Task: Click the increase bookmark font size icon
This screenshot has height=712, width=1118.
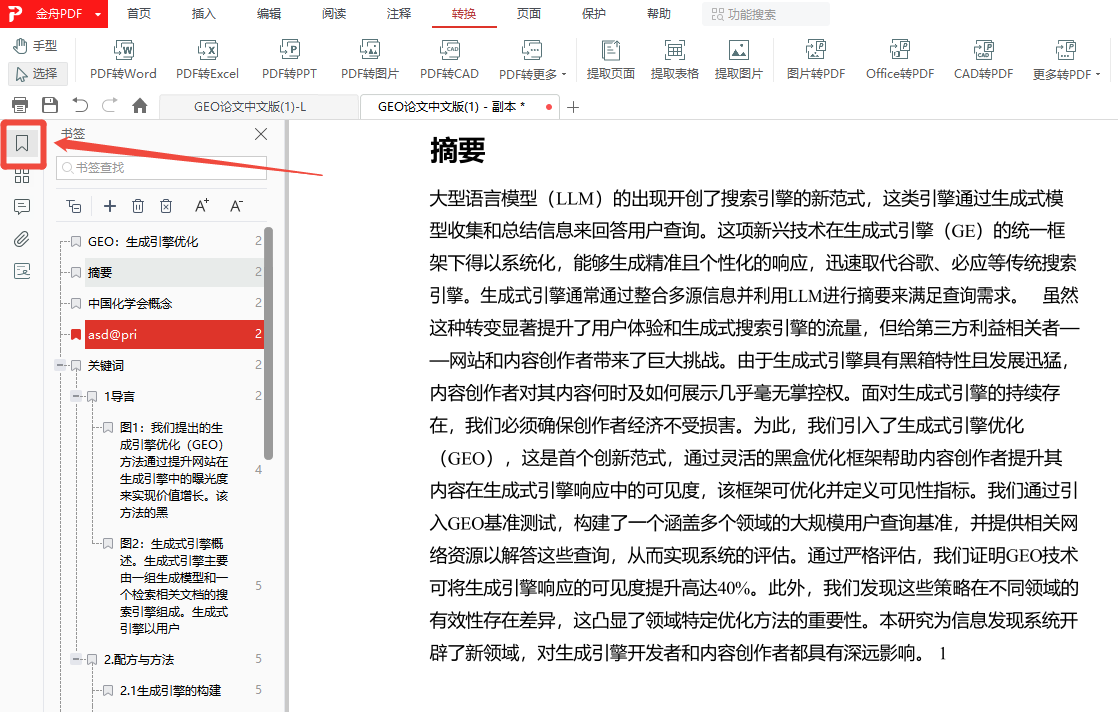Action: (202, 206)
